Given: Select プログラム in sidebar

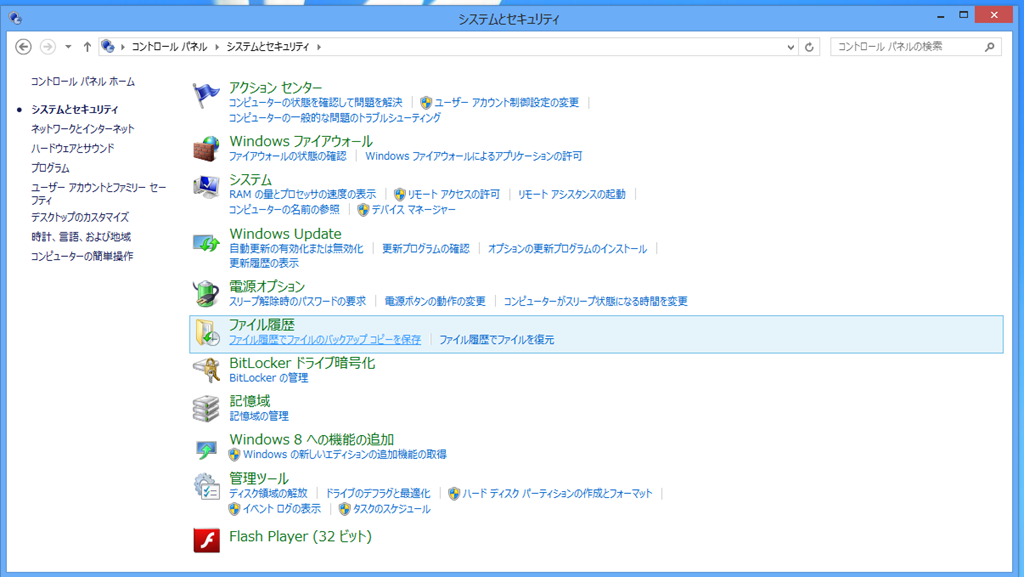Looking at the screenshot, I should [x=50, y=168].
